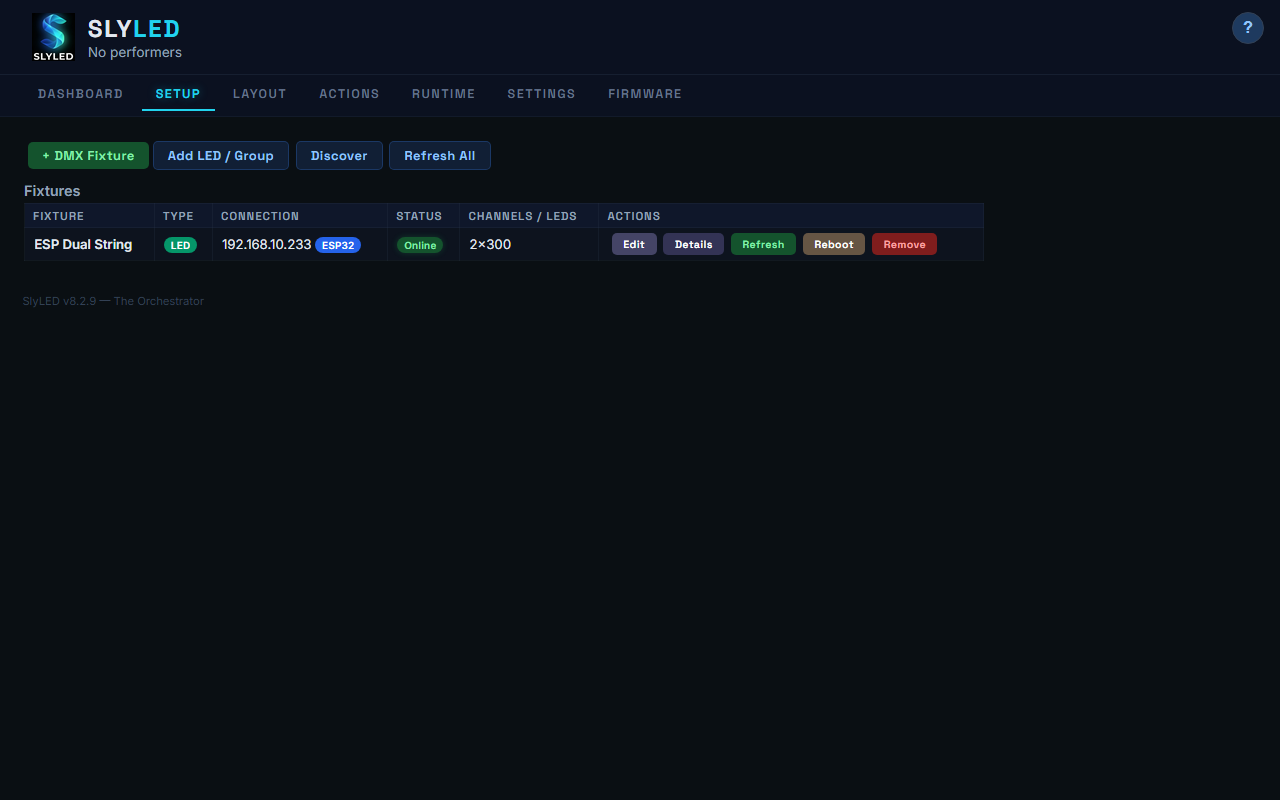Click the SlyLED logo icon

click(x=53, y=37)
